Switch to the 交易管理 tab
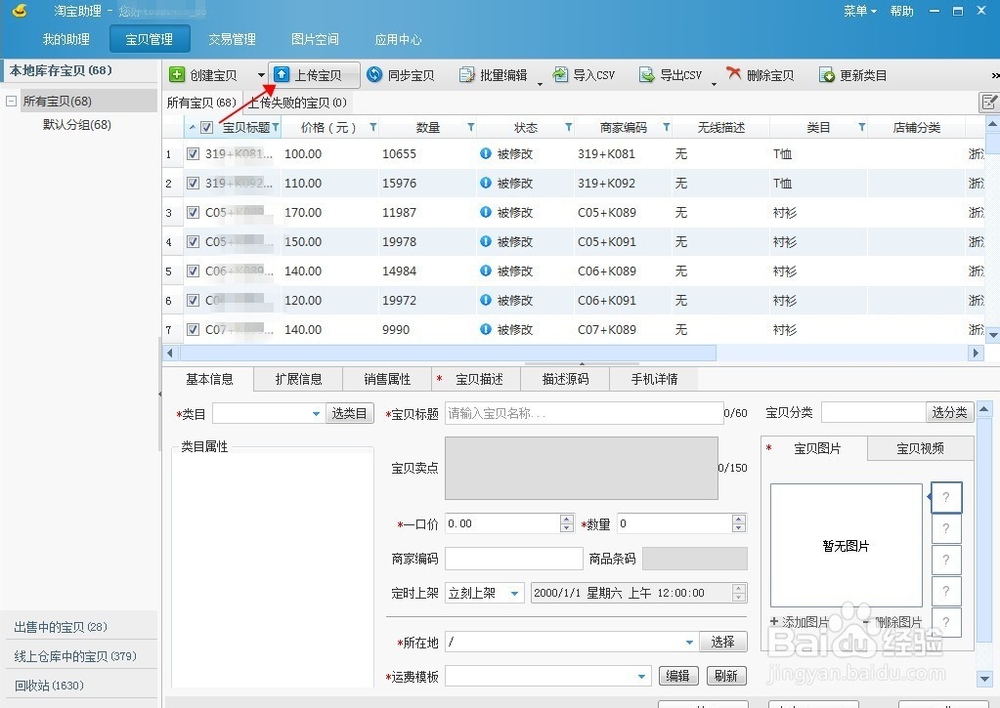 [231, 39]
